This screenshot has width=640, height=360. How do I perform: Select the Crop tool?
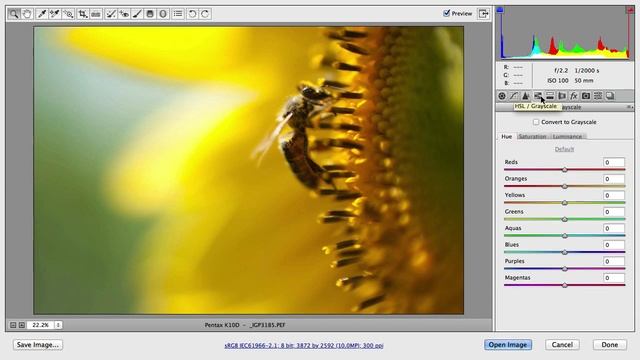(x=83, y=14)
